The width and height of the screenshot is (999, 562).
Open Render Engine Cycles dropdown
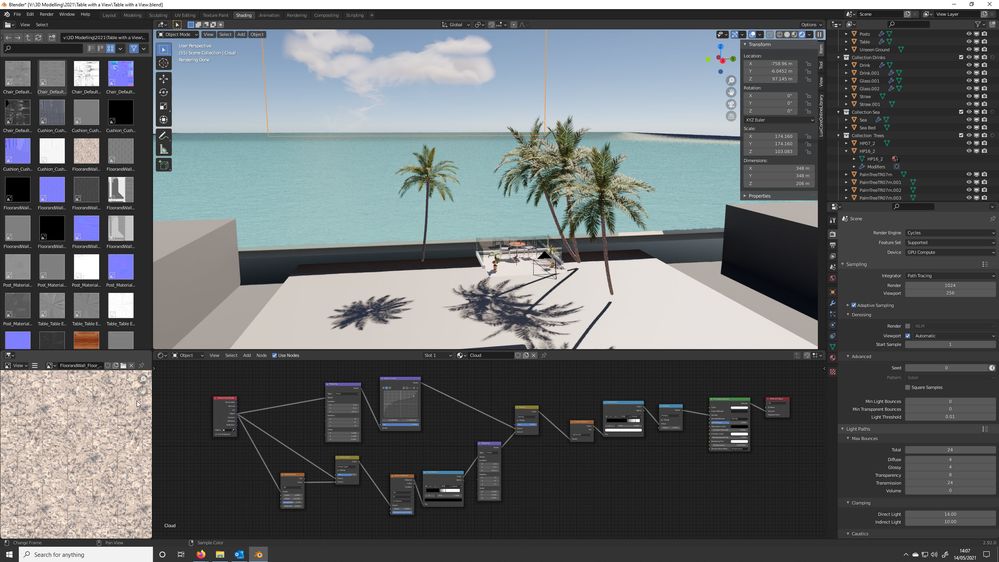pyautogui.click(x=950, y=233)
